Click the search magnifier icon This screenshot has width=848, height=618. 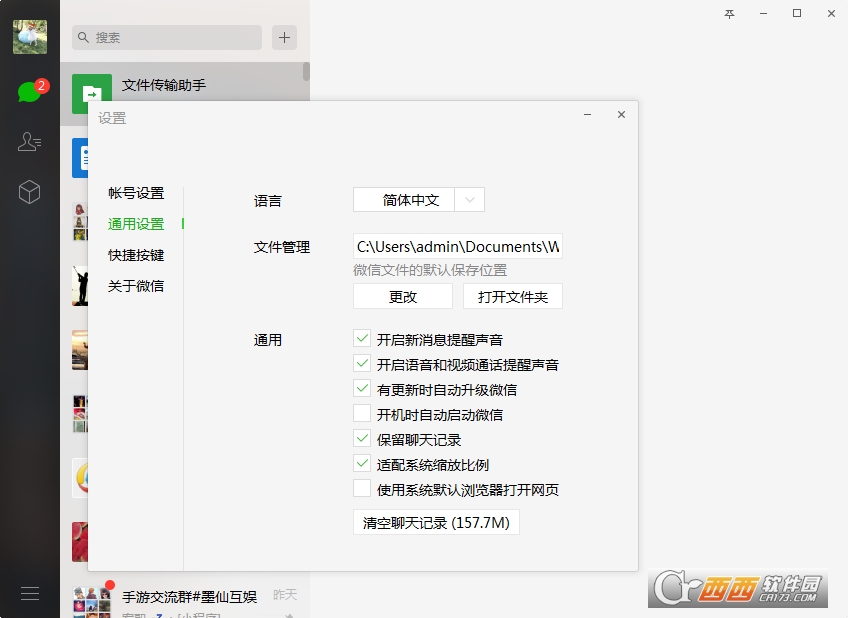83,37
